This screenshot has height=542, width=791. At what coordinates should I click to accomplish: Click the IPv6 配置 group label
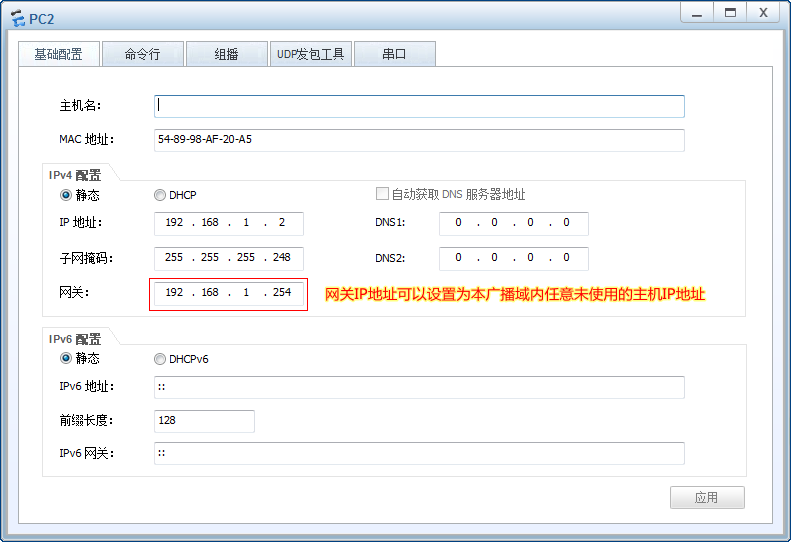point(75,339)
